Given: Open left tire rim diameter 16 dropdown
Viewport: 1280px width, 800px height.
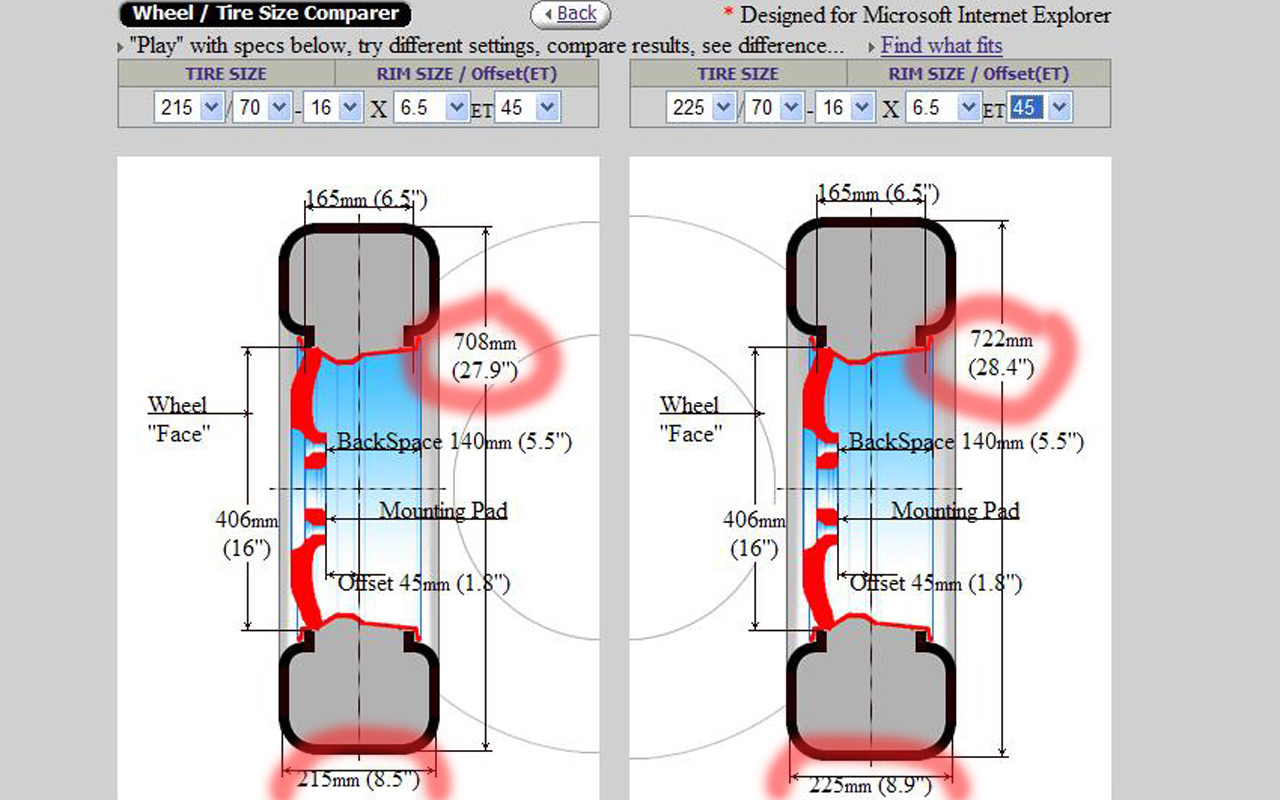Looking at the screenshot, I should pos(334,108).
